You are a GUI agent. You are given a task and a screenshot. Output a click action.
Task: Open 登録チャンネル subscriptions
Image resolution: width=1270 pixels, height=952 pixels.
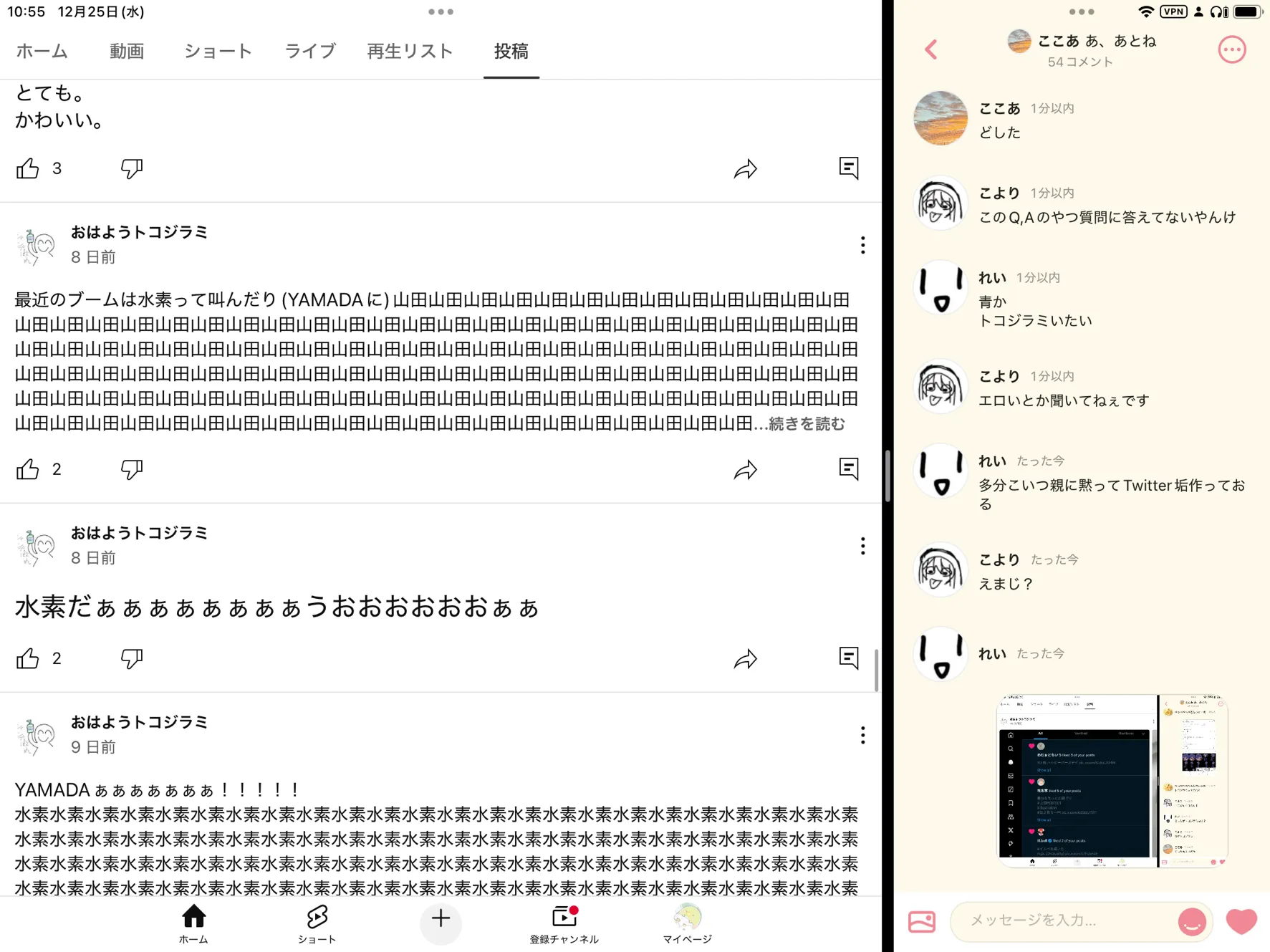[564, 924]
